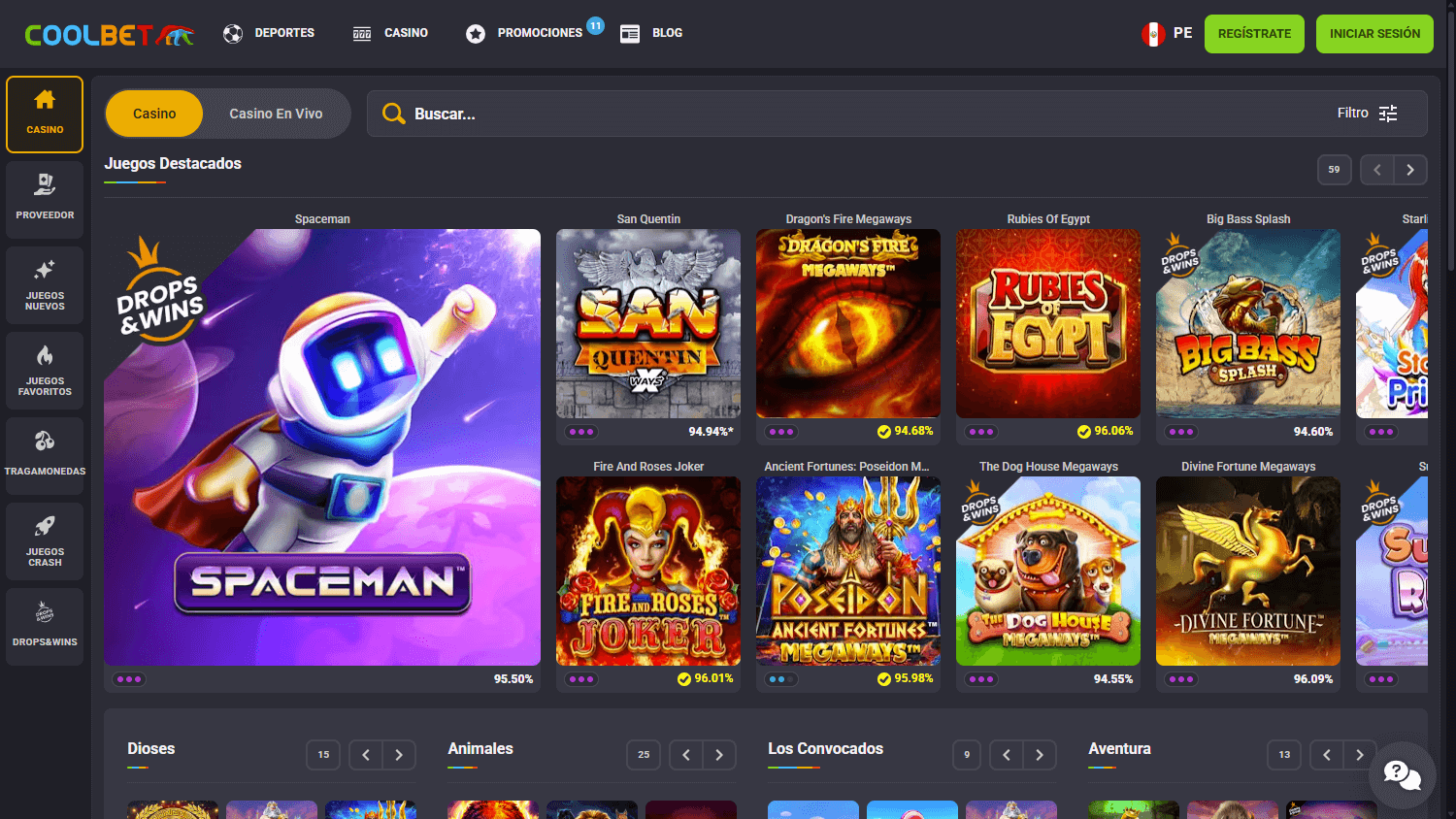Select Juegos Crash in the sidebar
Viewport: 1456px width, 819px height.
44,541
